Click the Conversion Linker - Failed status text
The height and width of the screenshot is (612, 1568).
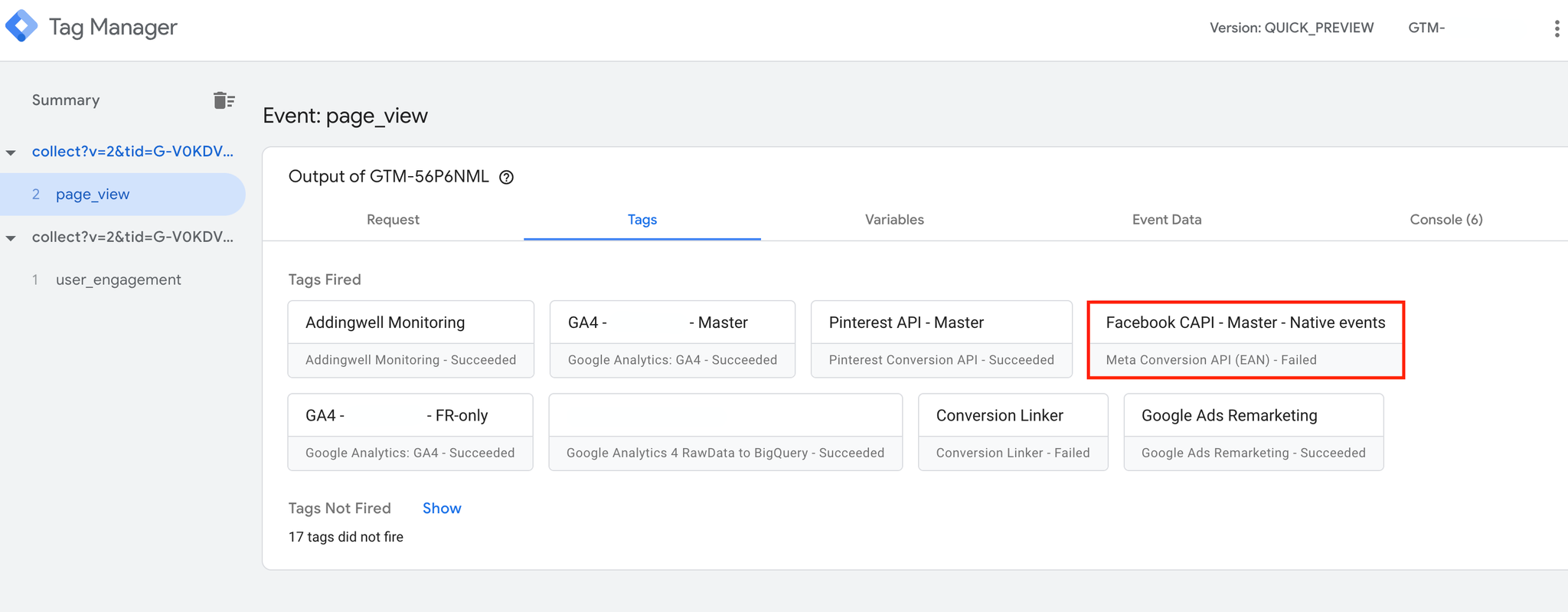[1013, 453]
